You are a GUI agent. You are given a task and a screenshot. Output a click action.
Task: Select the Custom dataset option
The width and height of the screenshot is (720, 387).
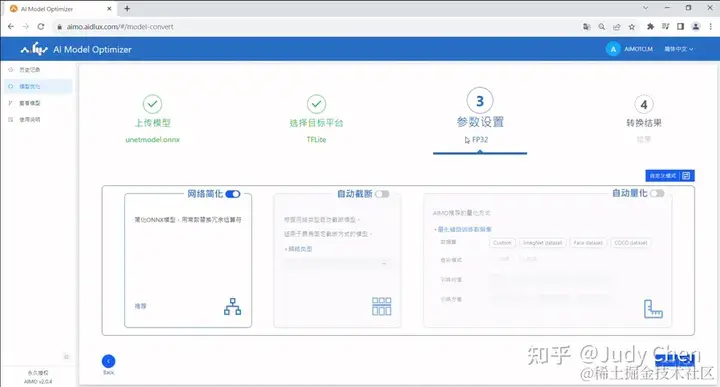(502, 243)
